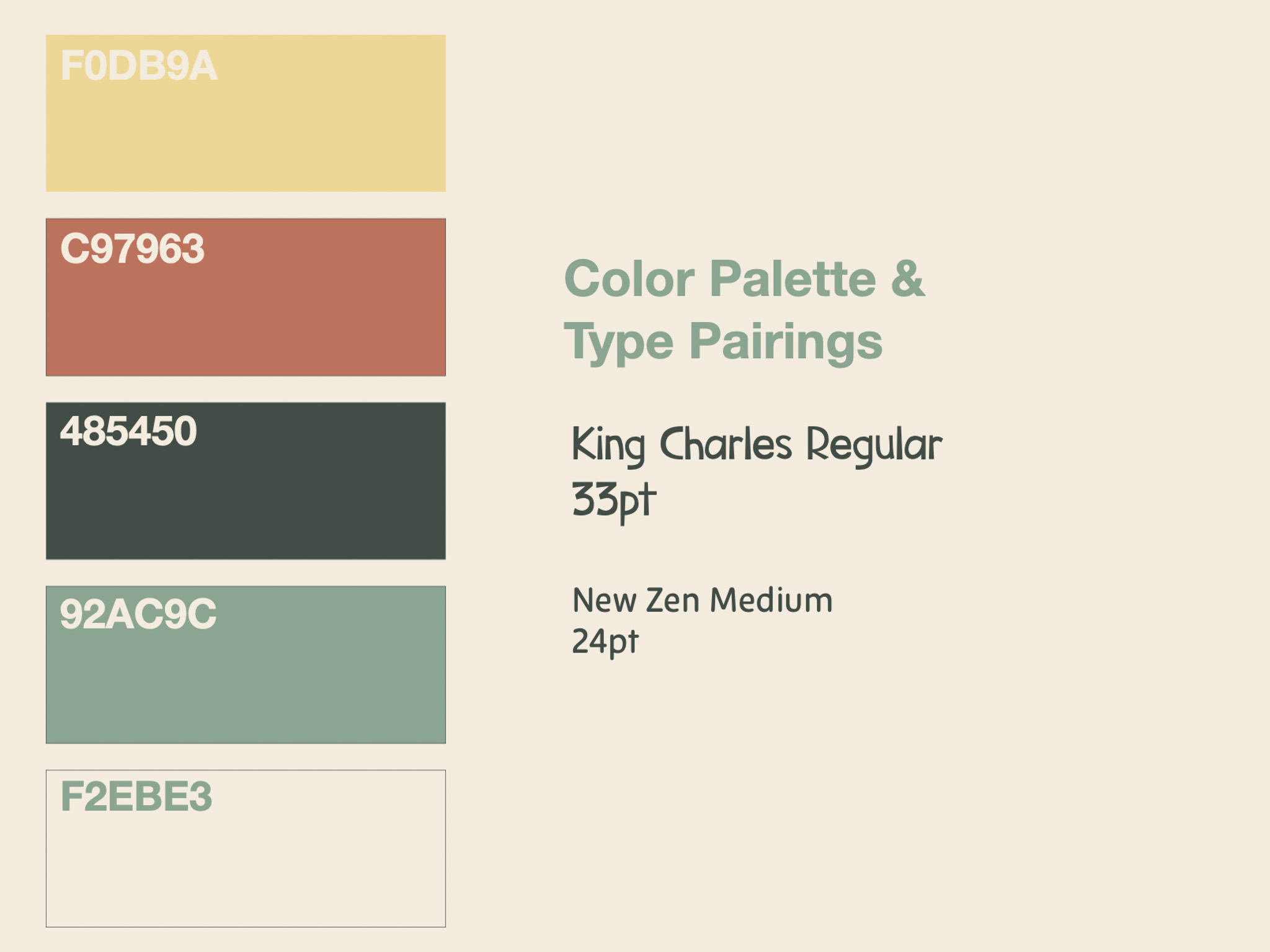Click the '33pt' size text
The height and width of the screenshot is (952, 1270).
[x=614, y=501]
